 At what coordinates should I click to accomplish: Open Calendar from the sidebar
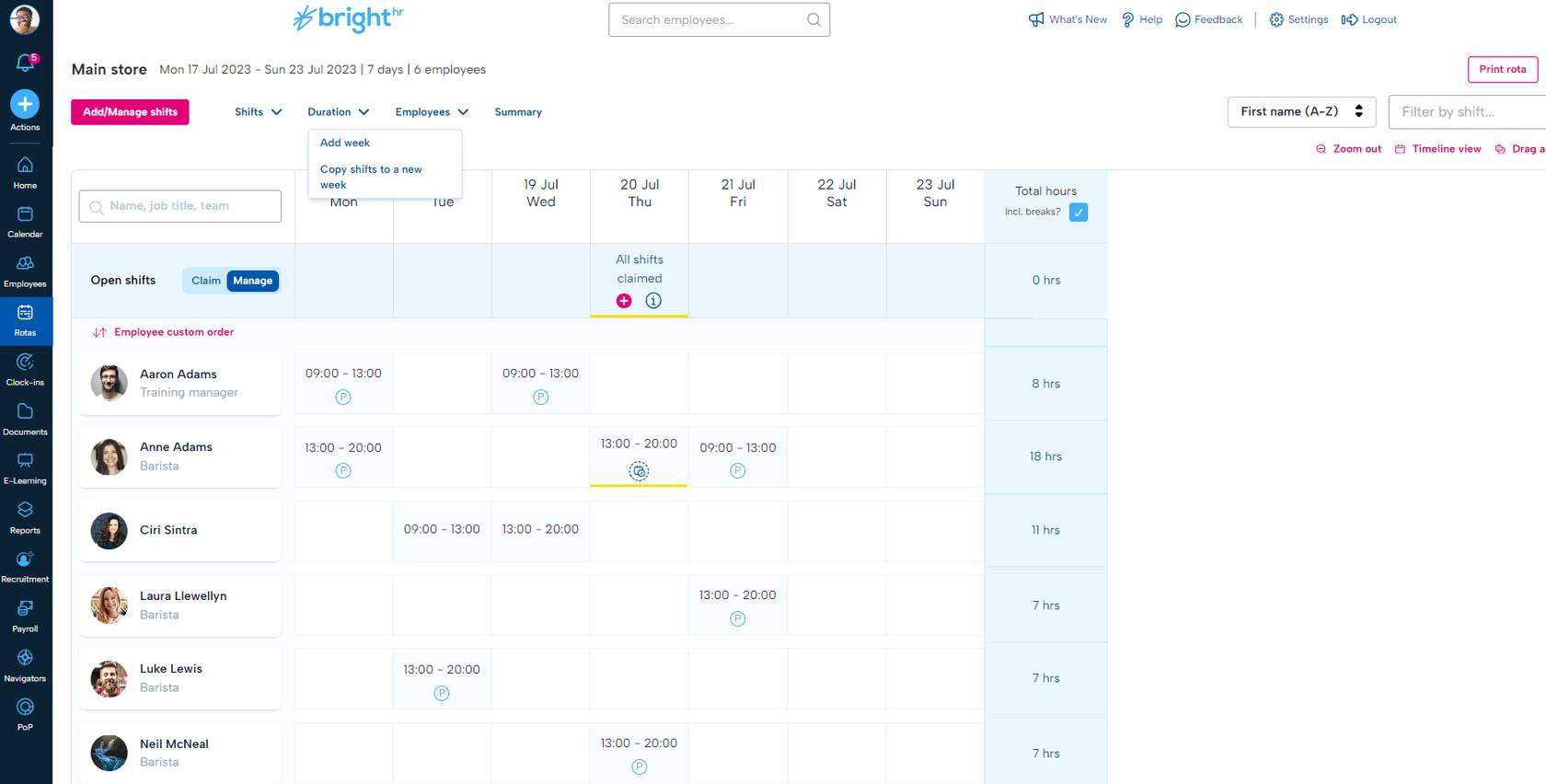pyautogui.click(x=25, y=221)
